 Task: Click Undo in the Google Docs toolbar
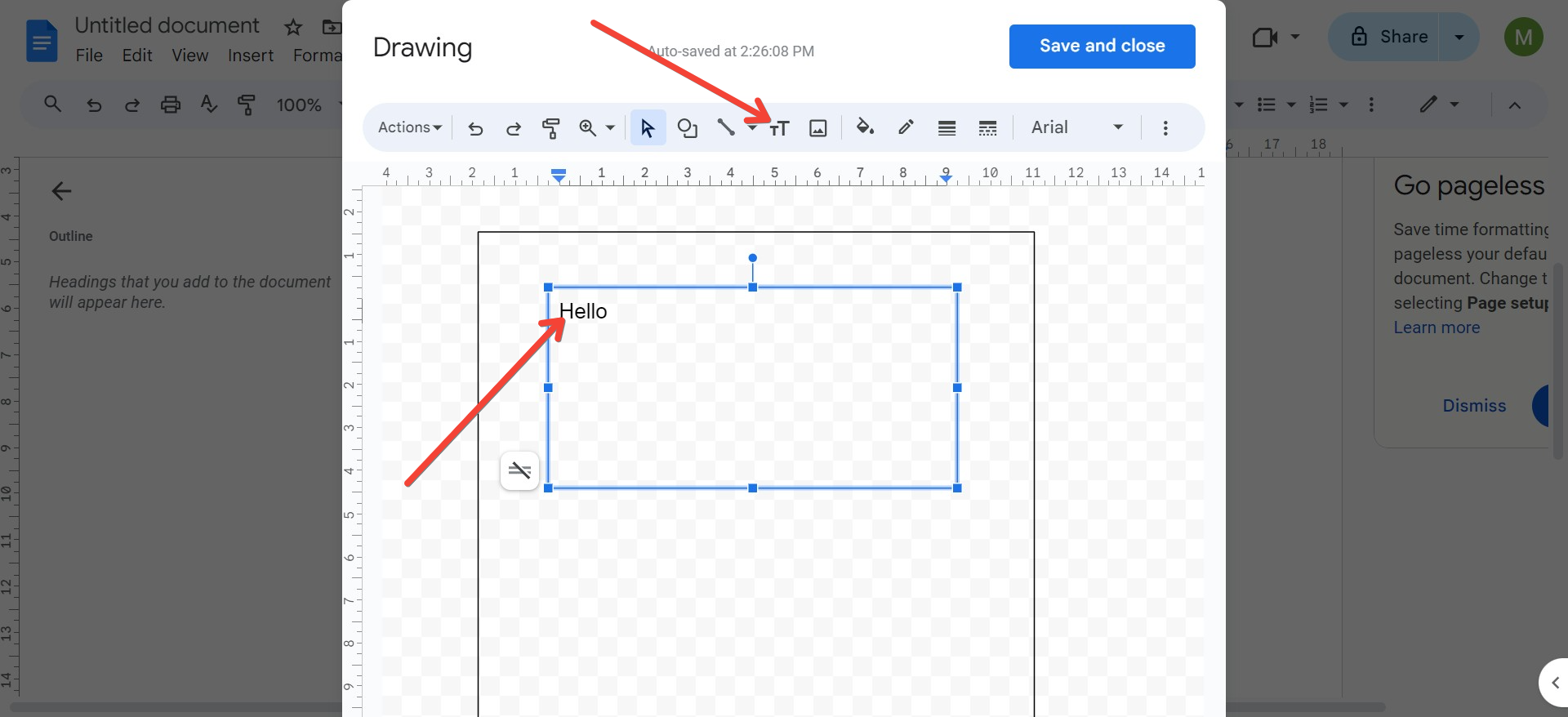coord(94,105)
